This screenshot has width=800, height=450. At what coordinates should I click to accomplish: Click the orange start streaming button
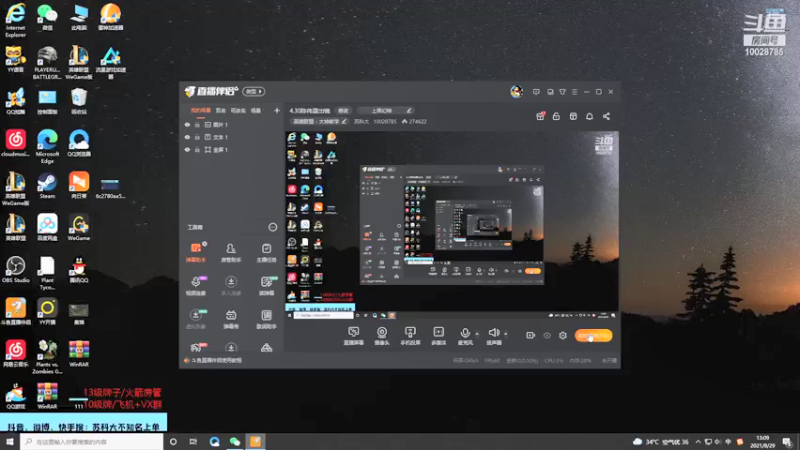[x=593, y=335]
